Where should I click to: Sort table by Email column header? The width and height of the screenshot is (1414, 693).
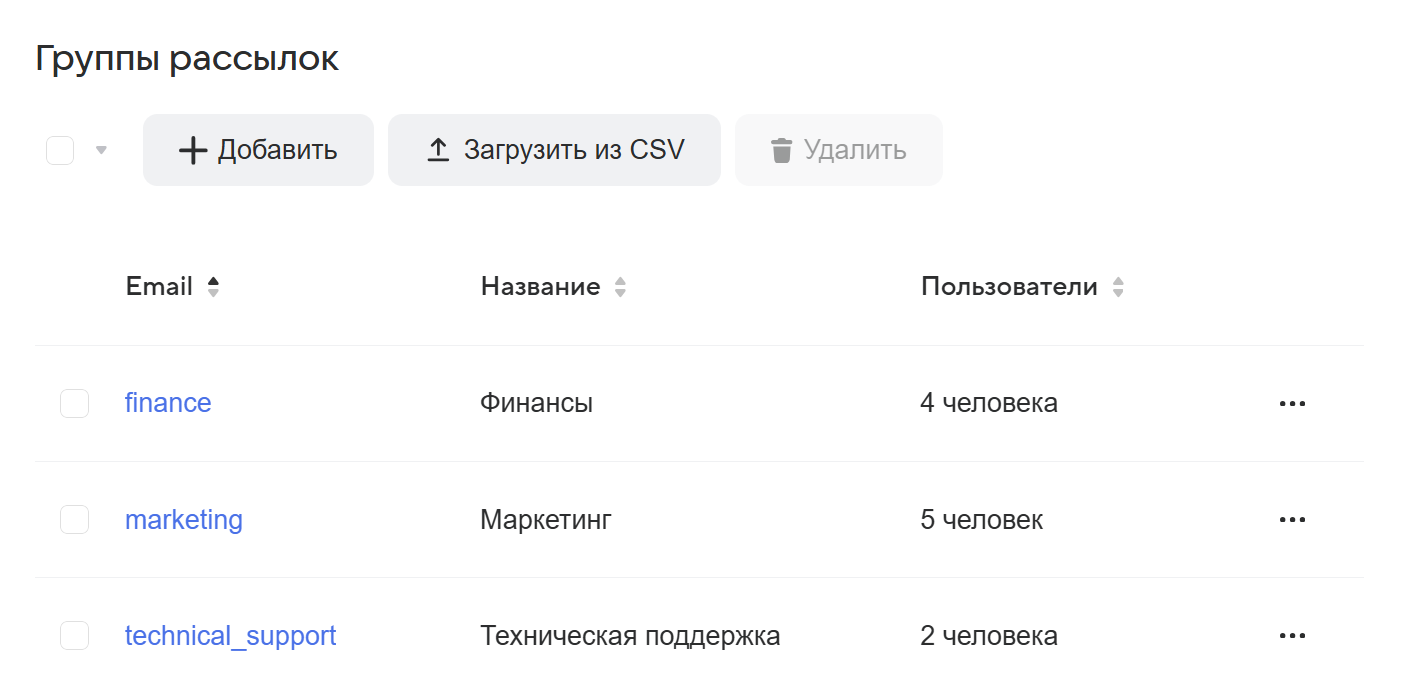[x=159, y=287]
